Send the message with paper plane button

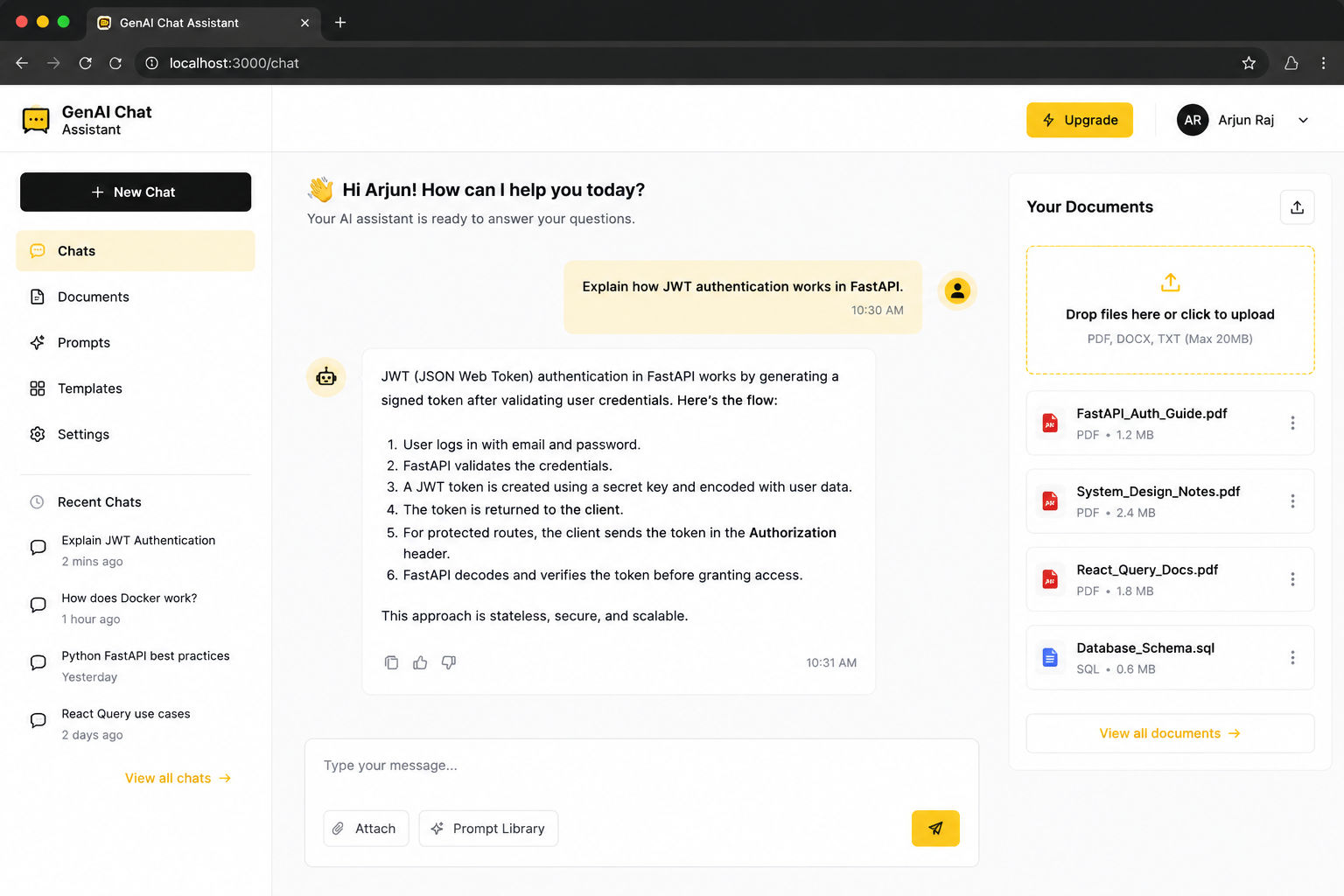(x=935, y=828)
